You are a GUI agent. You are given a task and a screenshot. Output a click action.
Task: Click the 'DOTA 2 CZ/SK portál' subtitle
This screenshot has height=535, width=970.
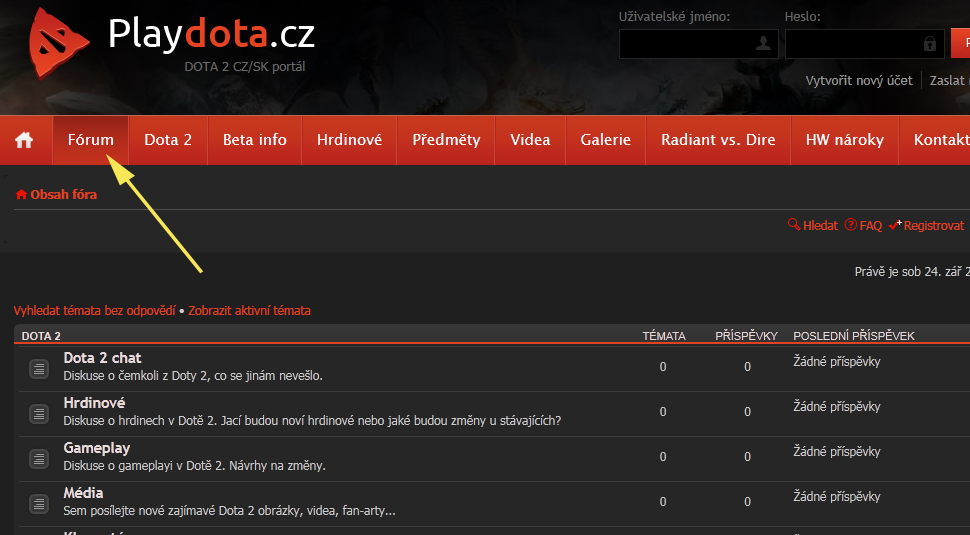click(x=244, y=66)
